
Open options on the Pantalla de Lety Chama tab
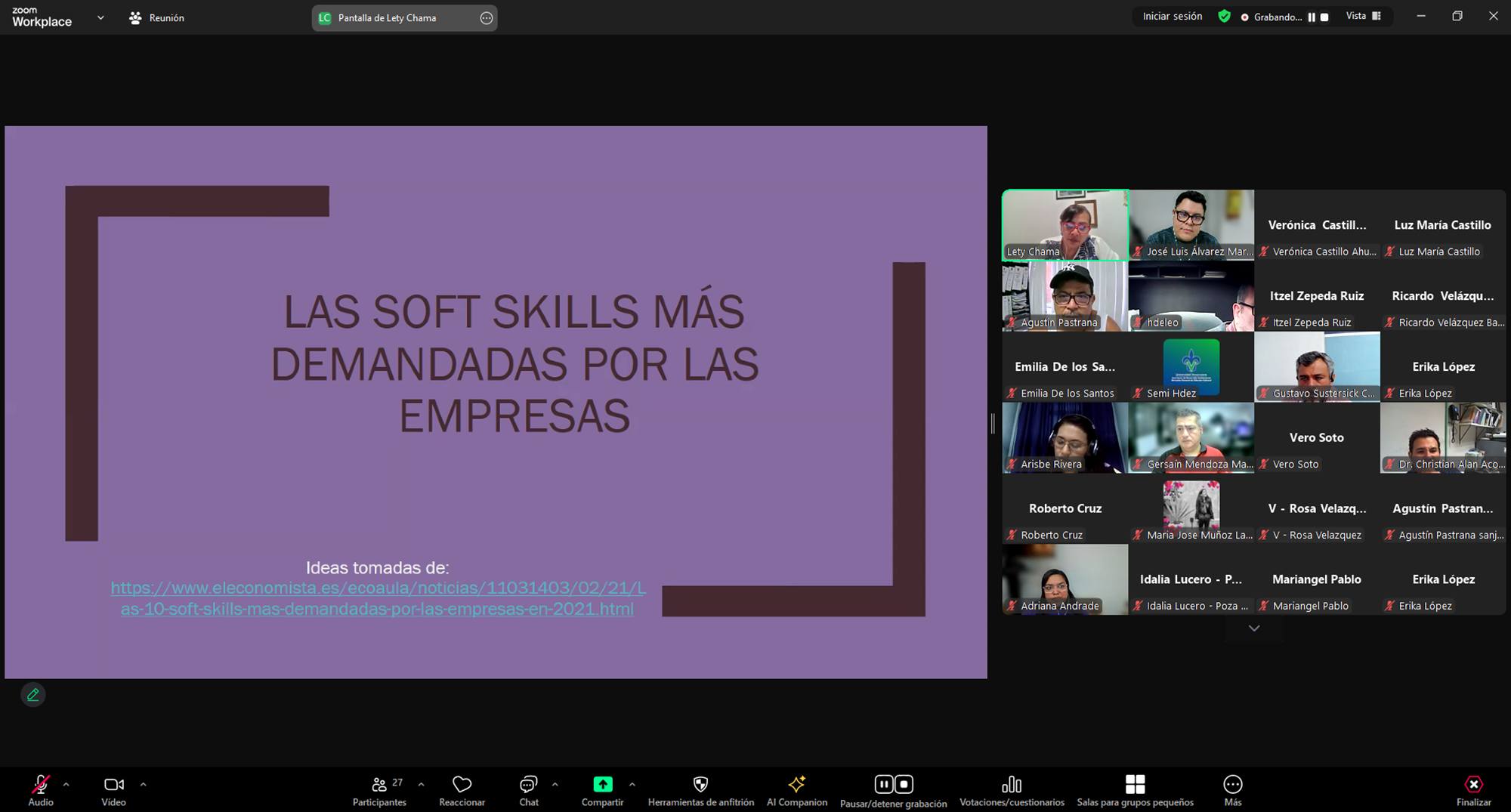tap(487, 17)
